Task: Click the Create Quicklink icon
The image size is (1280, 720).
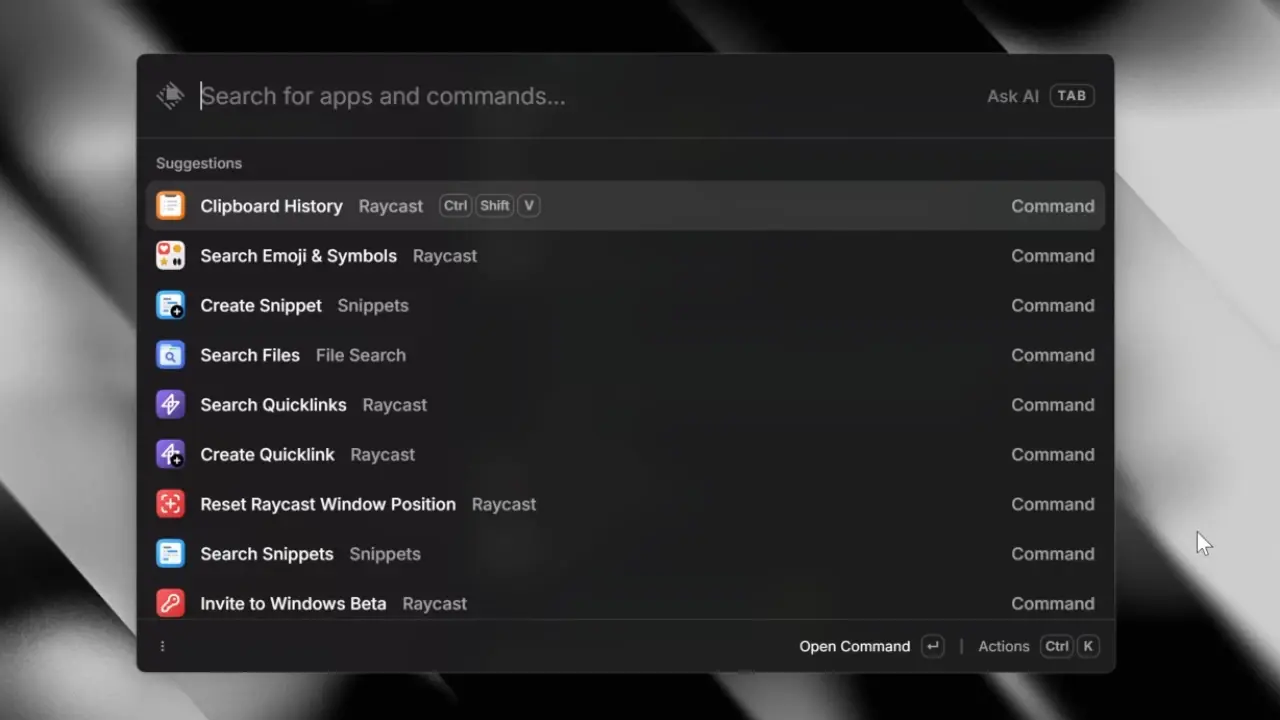Action: (x=170, y=454)
